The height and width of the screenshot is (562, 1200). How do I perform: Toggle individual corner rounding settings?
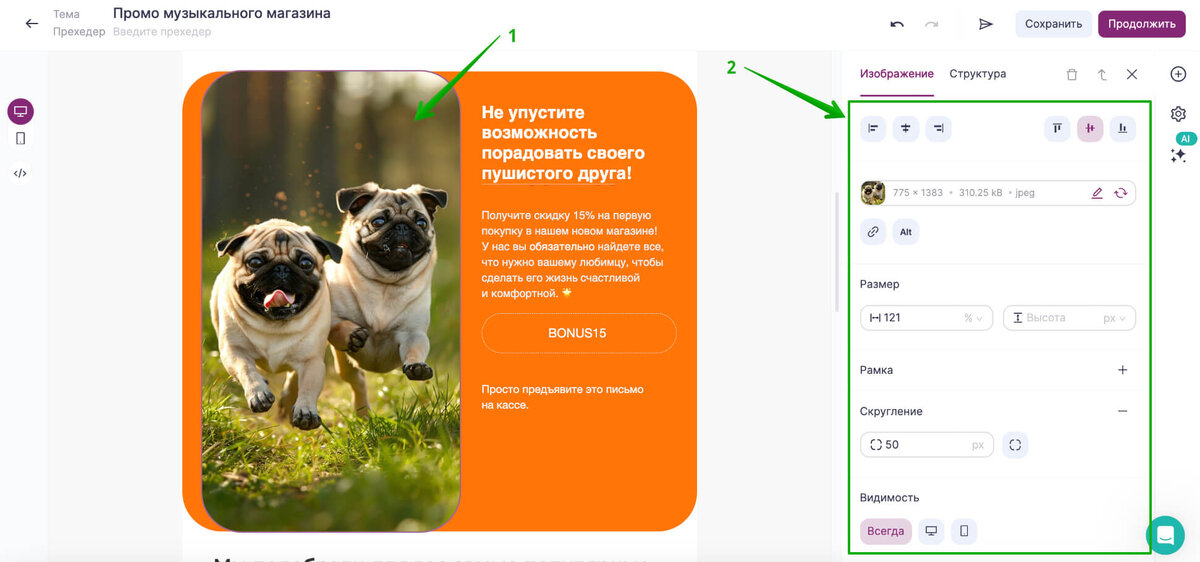coord(1015,445)
